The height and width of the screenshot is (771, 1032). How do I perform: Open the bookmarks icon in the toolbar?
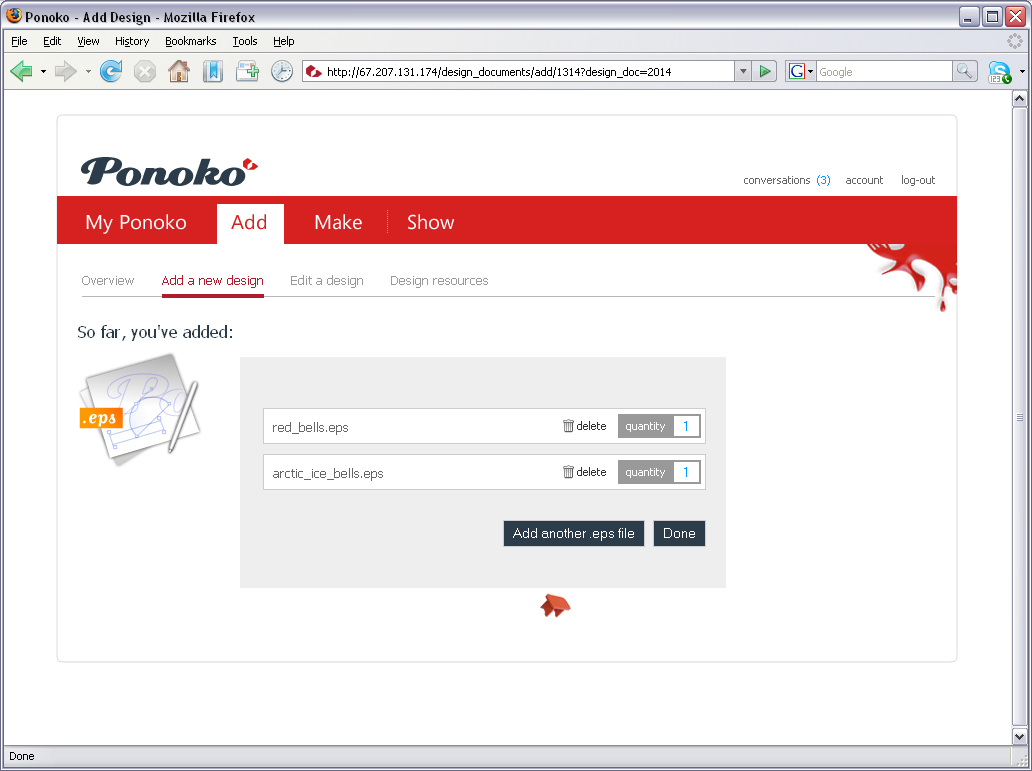click(213, 71)
